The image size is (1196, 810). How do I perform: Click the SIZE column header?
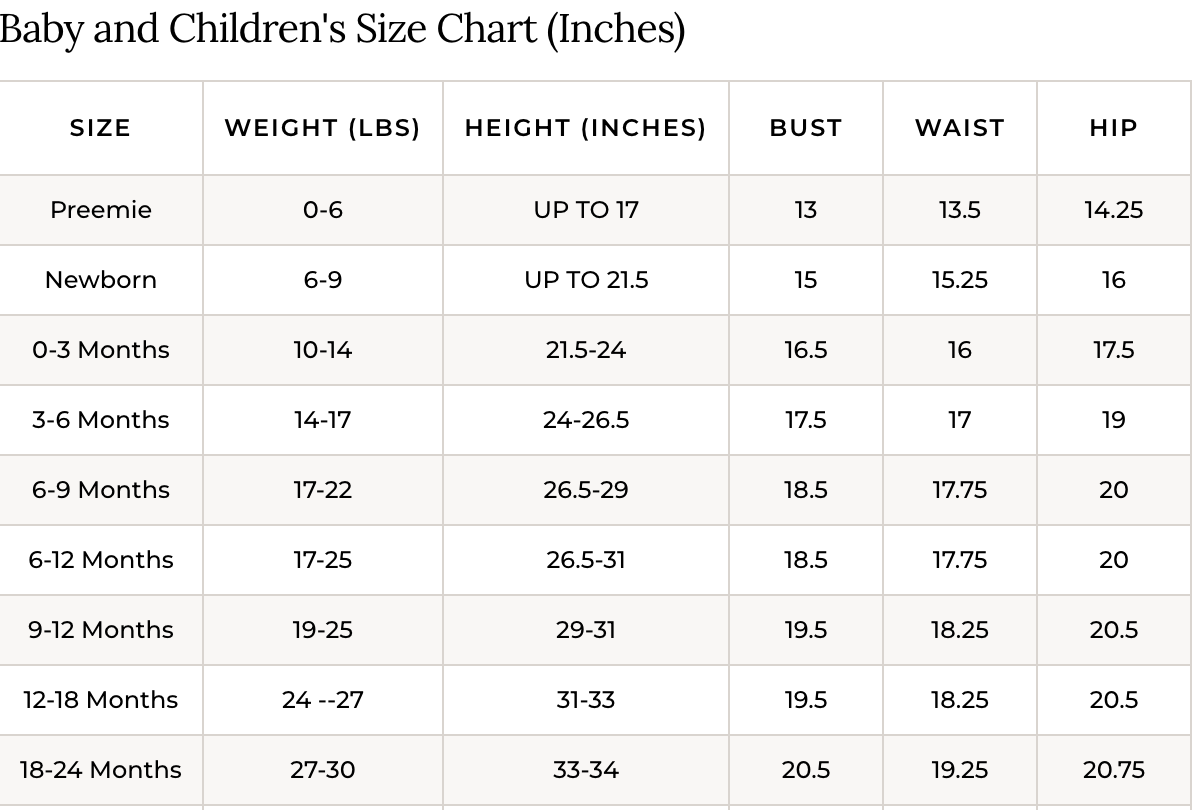(x=100, y=129)
